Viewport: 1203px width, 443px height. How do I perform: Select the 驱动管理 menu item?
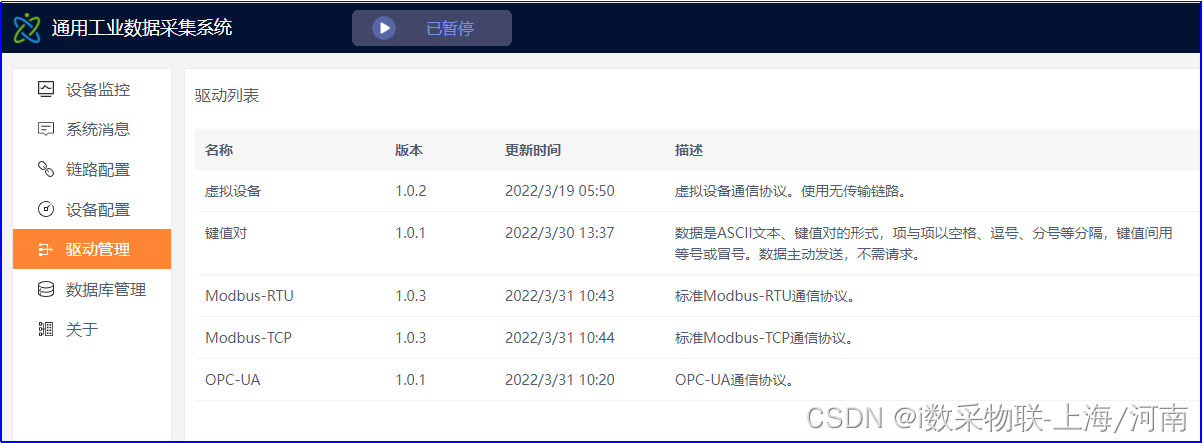92,249
